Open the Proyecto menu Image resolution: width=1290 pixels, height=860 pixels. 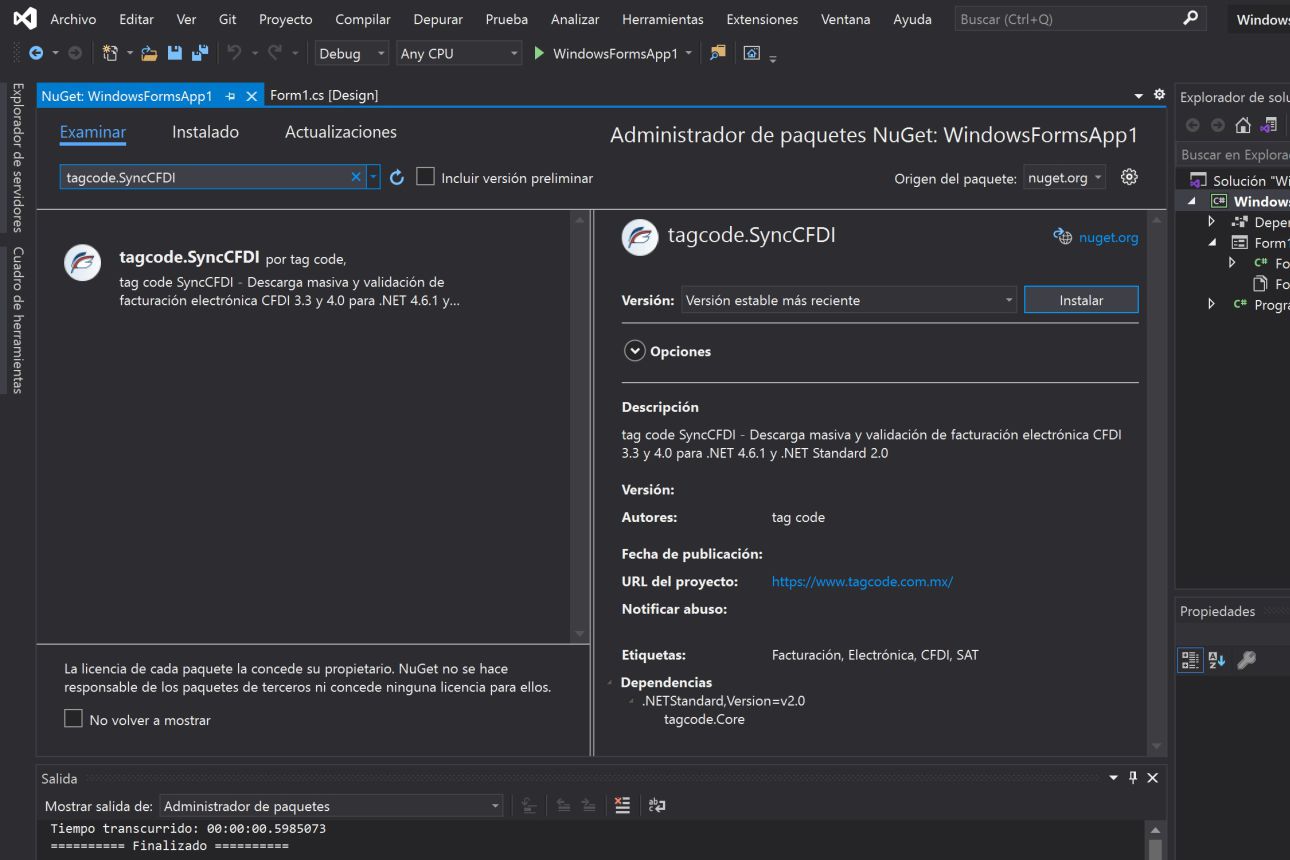click(x=285, y=19)
